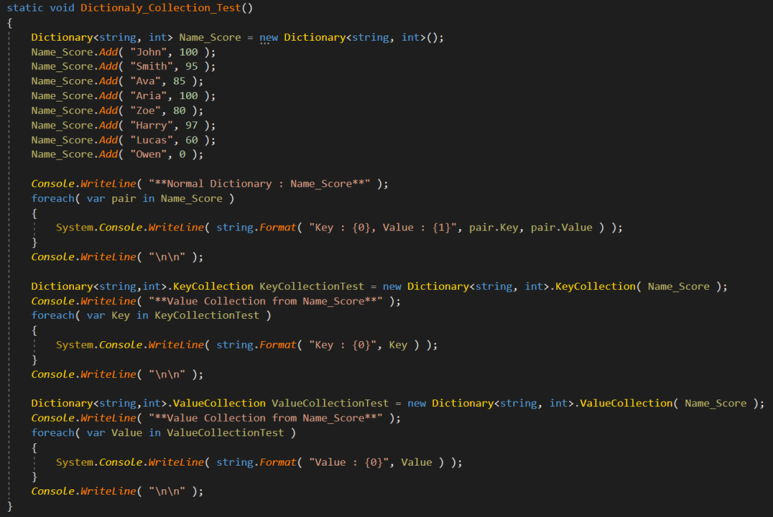The width and height of the screenshot is (773, 517).
Task: Click 'pair' variable in first foreach
Action: click(123, 198)
